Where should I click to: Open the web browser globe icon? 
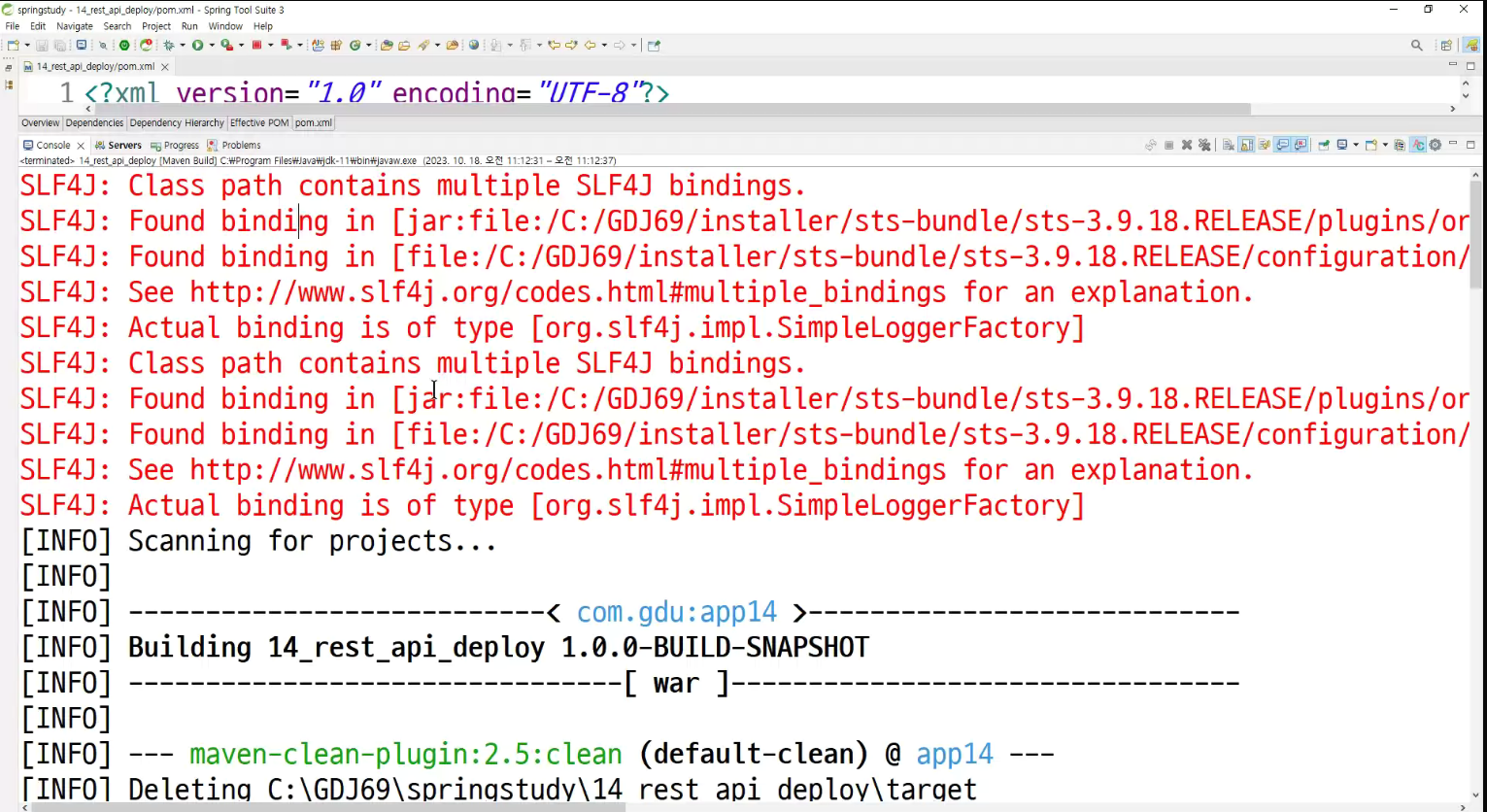473,45
